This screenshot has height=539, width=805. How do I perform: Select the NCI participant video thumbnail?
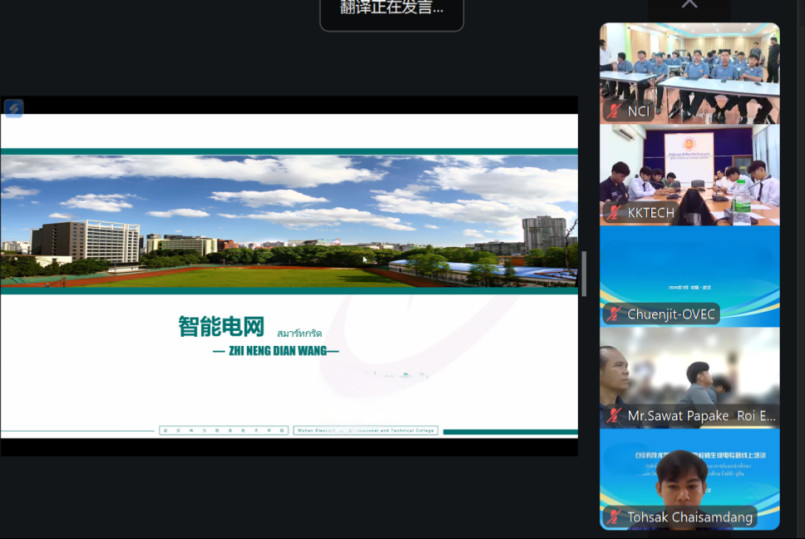tap(689, 73)
